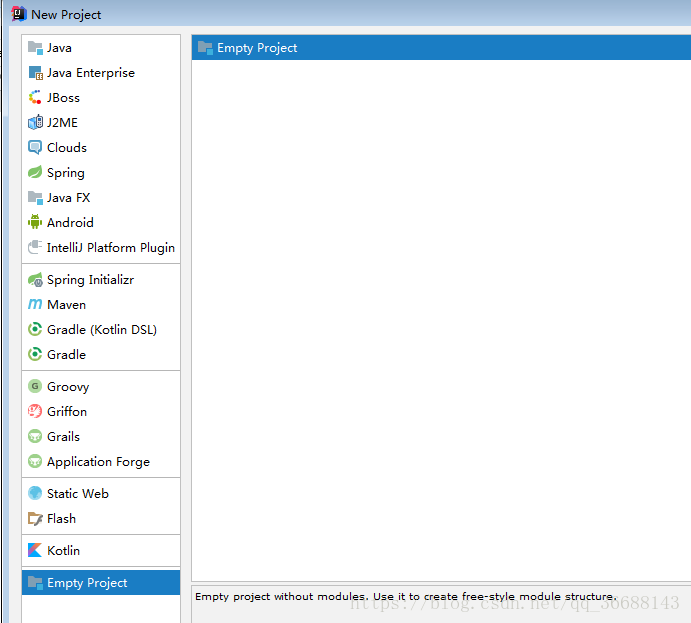
Task: Choose Spring Initializr generator
Action: (101, 280)
